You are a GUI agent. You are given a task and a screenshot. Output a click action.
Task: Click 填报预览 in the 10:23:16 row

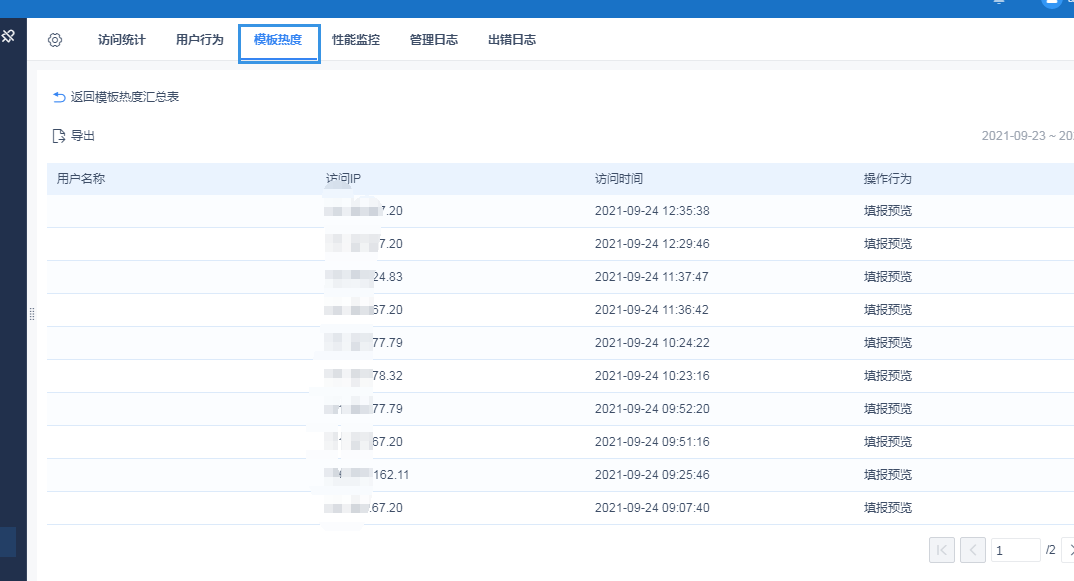point(888,375)
